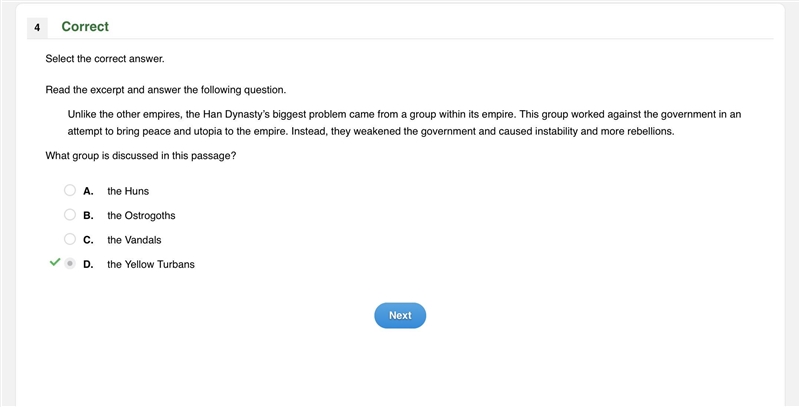Click the Han Dynasty excerpt paragraph

[404, 123]
